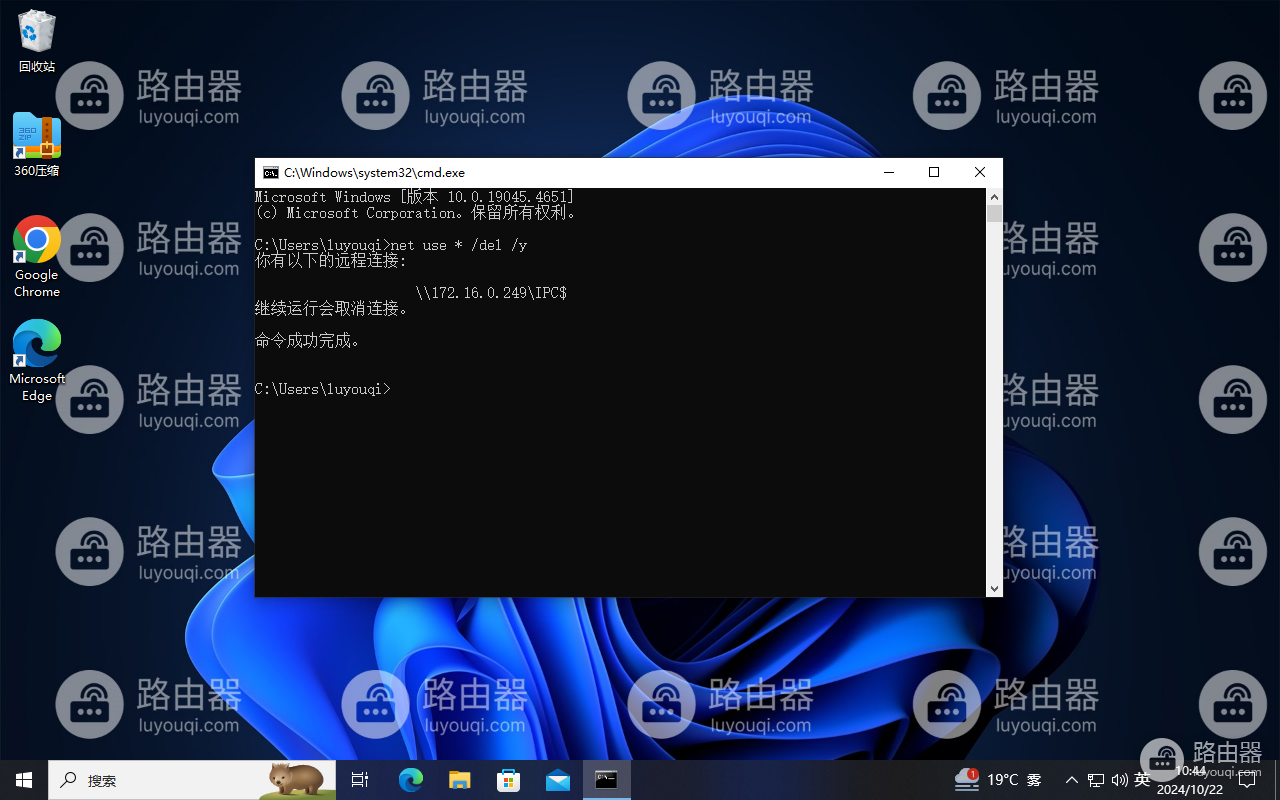Maximize the cmd.exe window
The height and width of the screenshot is (800, 1280).
(x=934, y=172)
